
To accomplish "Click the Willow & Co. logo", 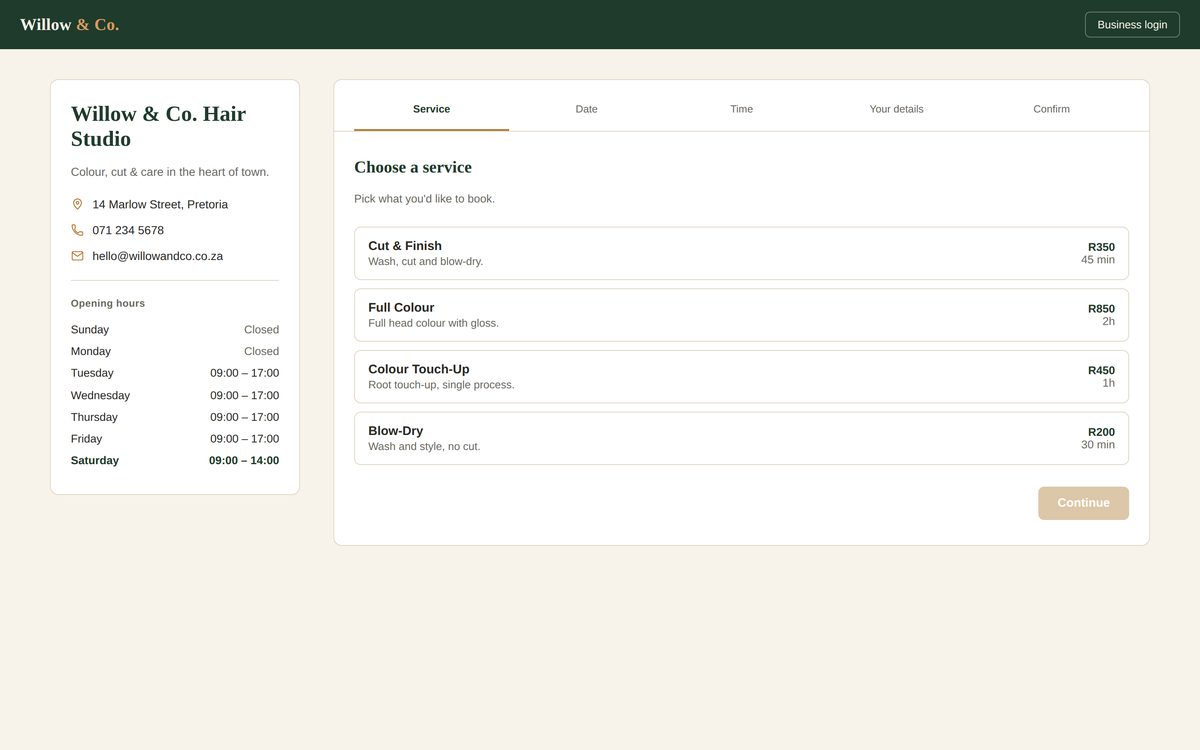I will [69, 25].
